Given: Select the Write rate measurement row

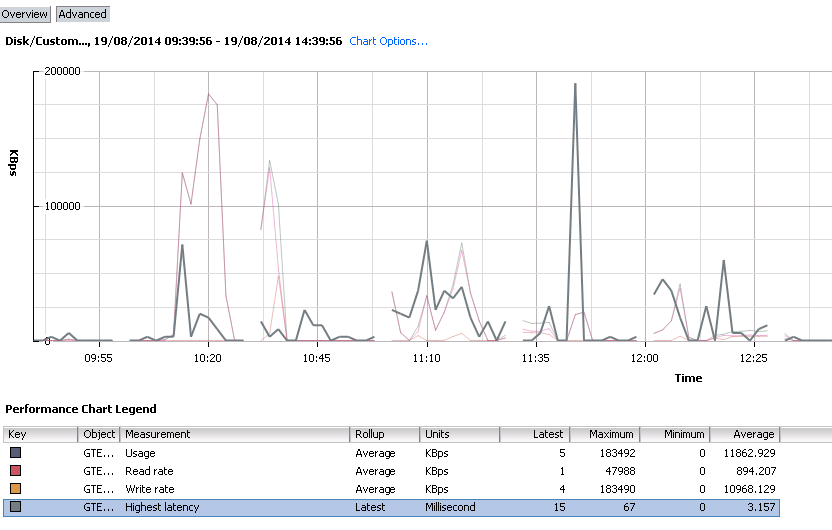Looking at the screenshot, I should click(392, 489).
